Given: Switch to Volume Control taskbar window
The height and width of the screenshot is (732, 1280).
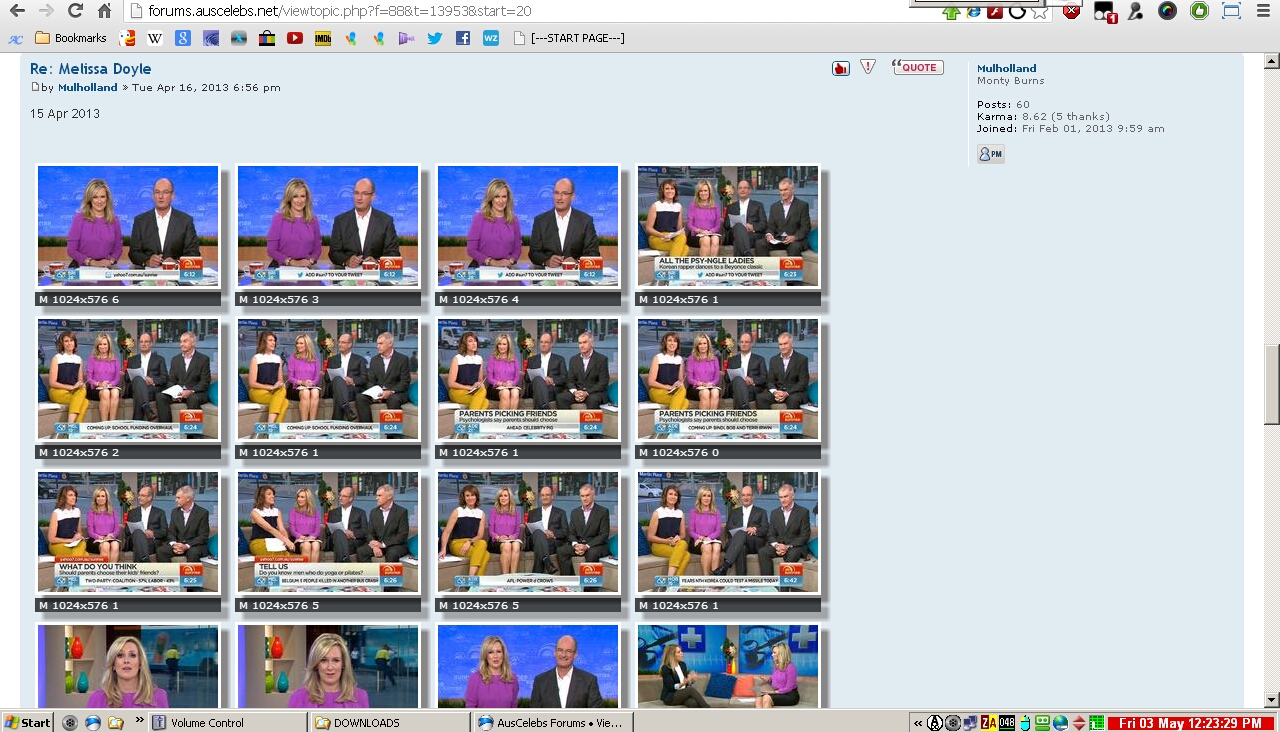Looking at the screenshot, I should point(228,722).
